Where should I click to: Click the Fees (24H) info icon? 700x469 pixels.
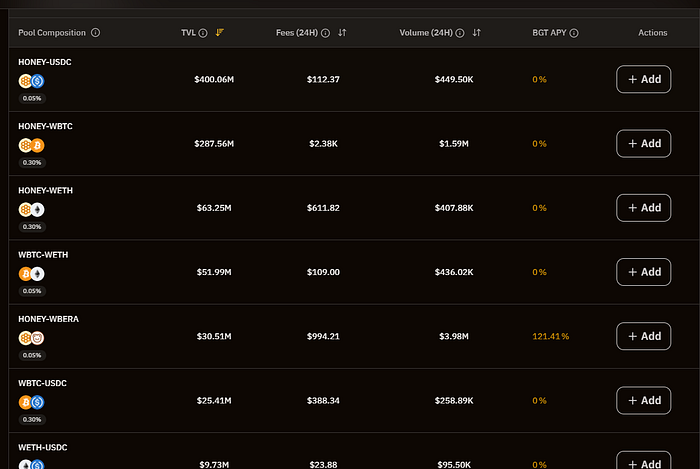(325, 33)
